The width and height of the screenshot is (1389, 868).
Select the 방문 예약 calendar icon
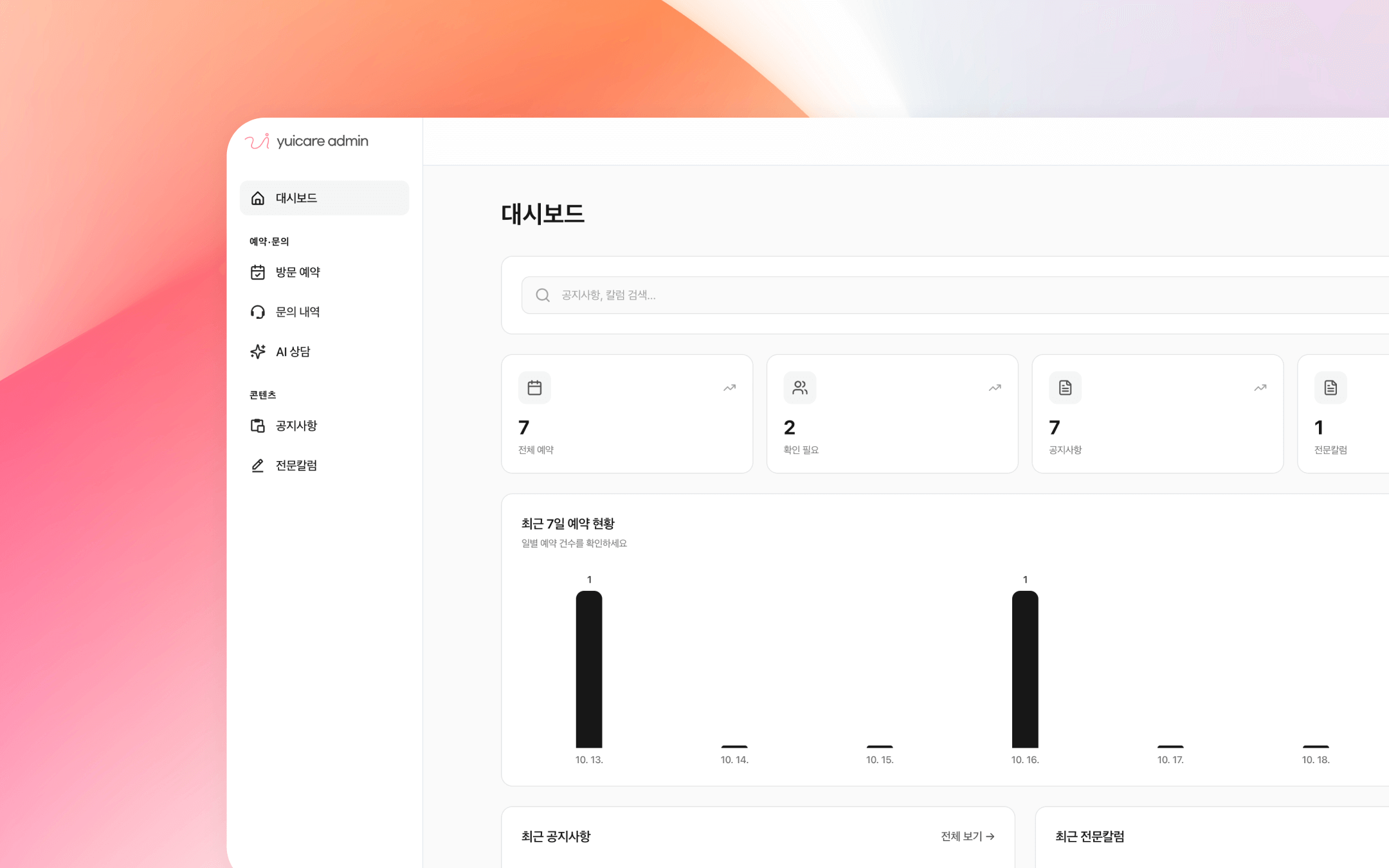point(258,272)
